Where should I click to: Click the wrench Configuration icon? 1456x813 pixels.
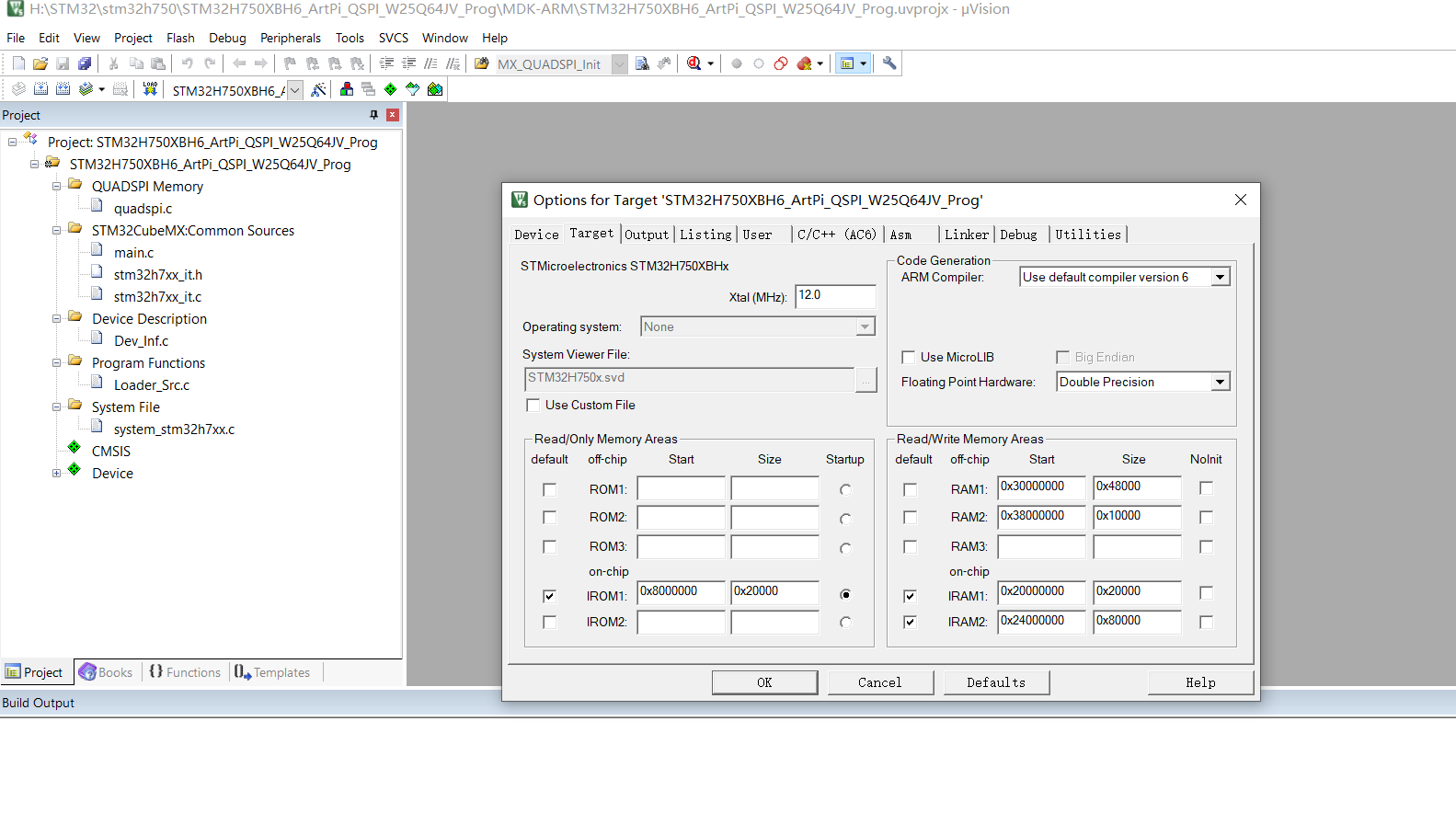(889, 63)
